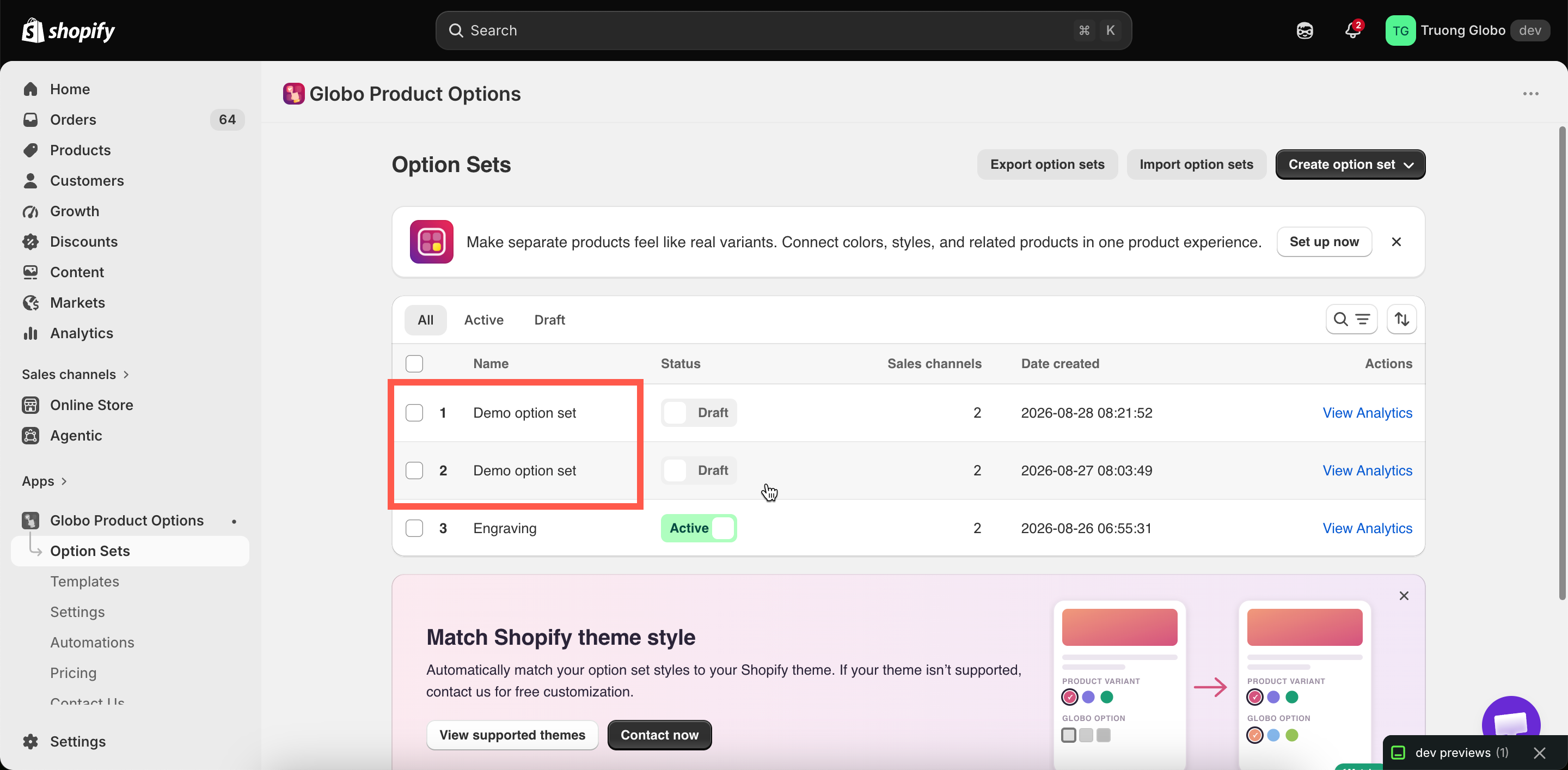Click the Date created column header

click(x=1059, y=363)
